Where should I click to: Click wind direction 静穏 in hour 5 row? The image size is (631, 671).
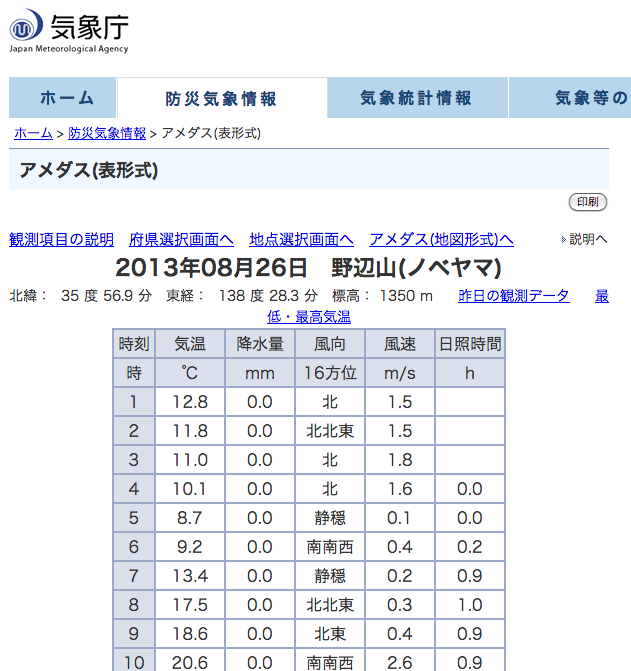point(330,518)
